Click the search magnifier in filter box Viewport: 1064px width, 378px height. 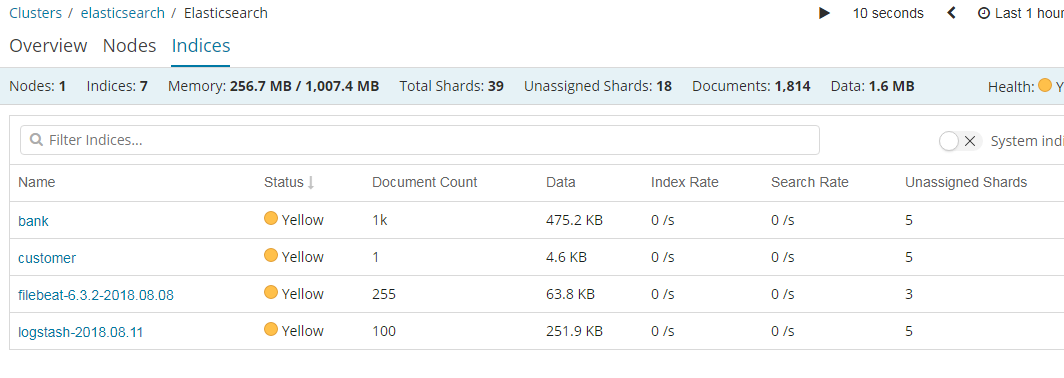[x=37, y=140]
